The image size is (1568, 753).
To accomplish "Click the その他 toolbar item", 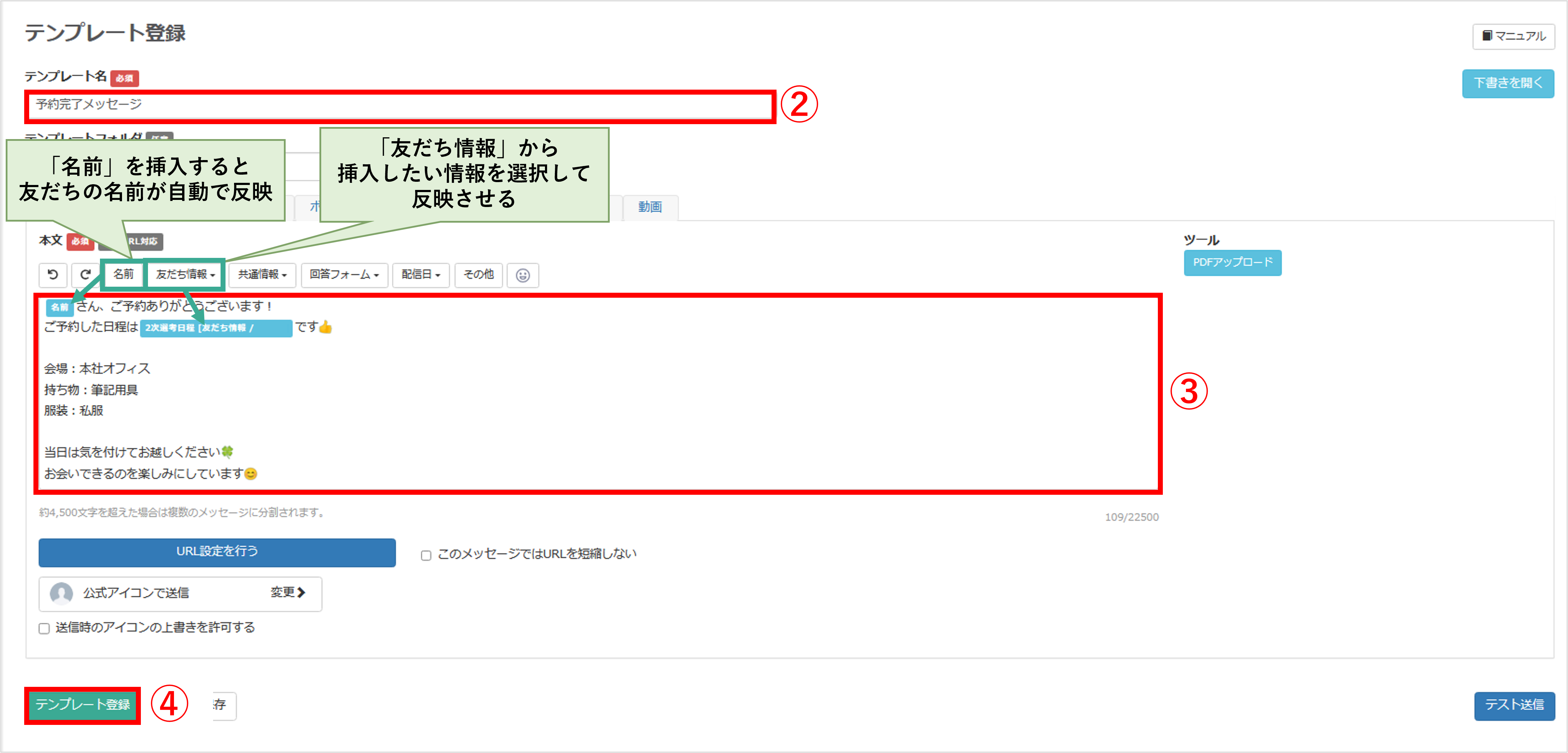I will click(x=478, y=275).
